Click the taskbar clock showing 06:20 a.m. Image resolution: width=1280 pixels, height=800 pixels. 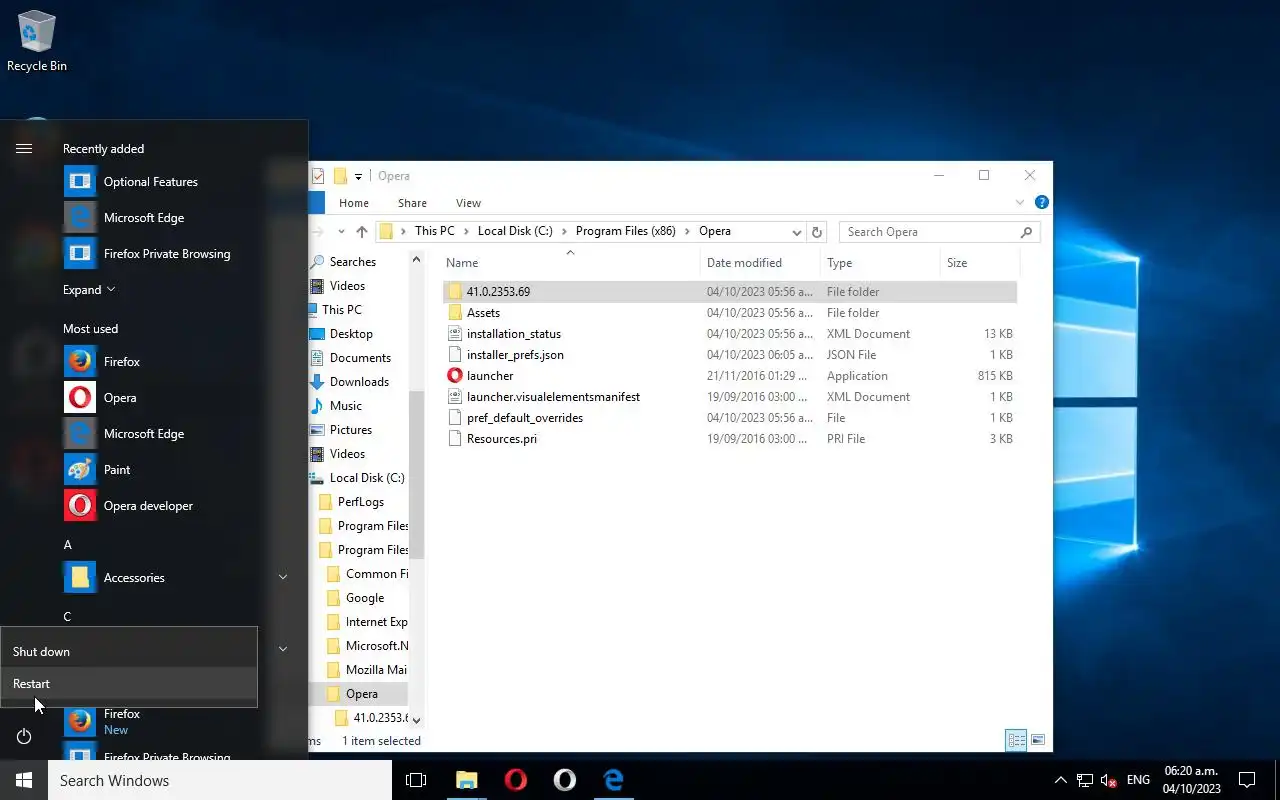pos(1192,780)
